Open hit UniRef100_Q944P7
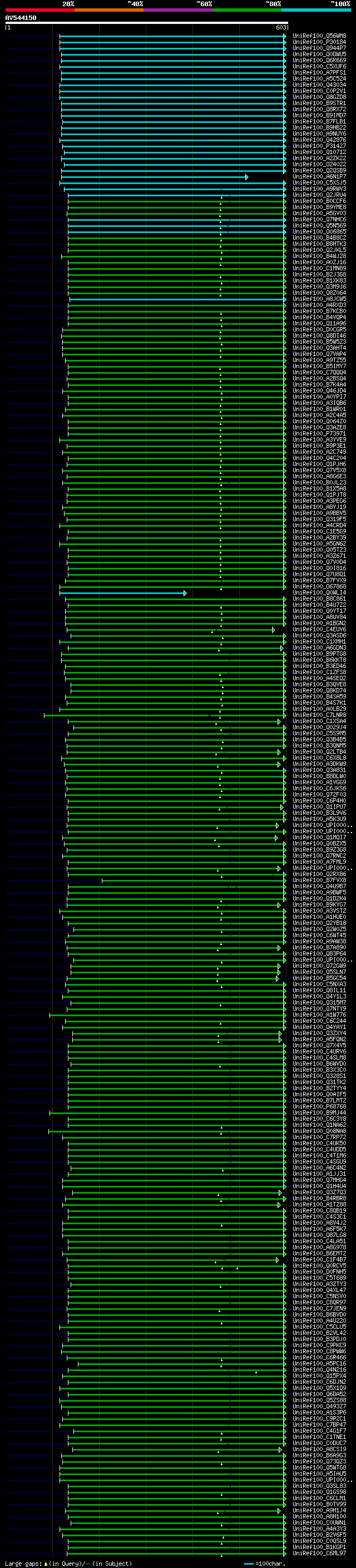This screenshot has height=1568, width=356. coord(319,48)
